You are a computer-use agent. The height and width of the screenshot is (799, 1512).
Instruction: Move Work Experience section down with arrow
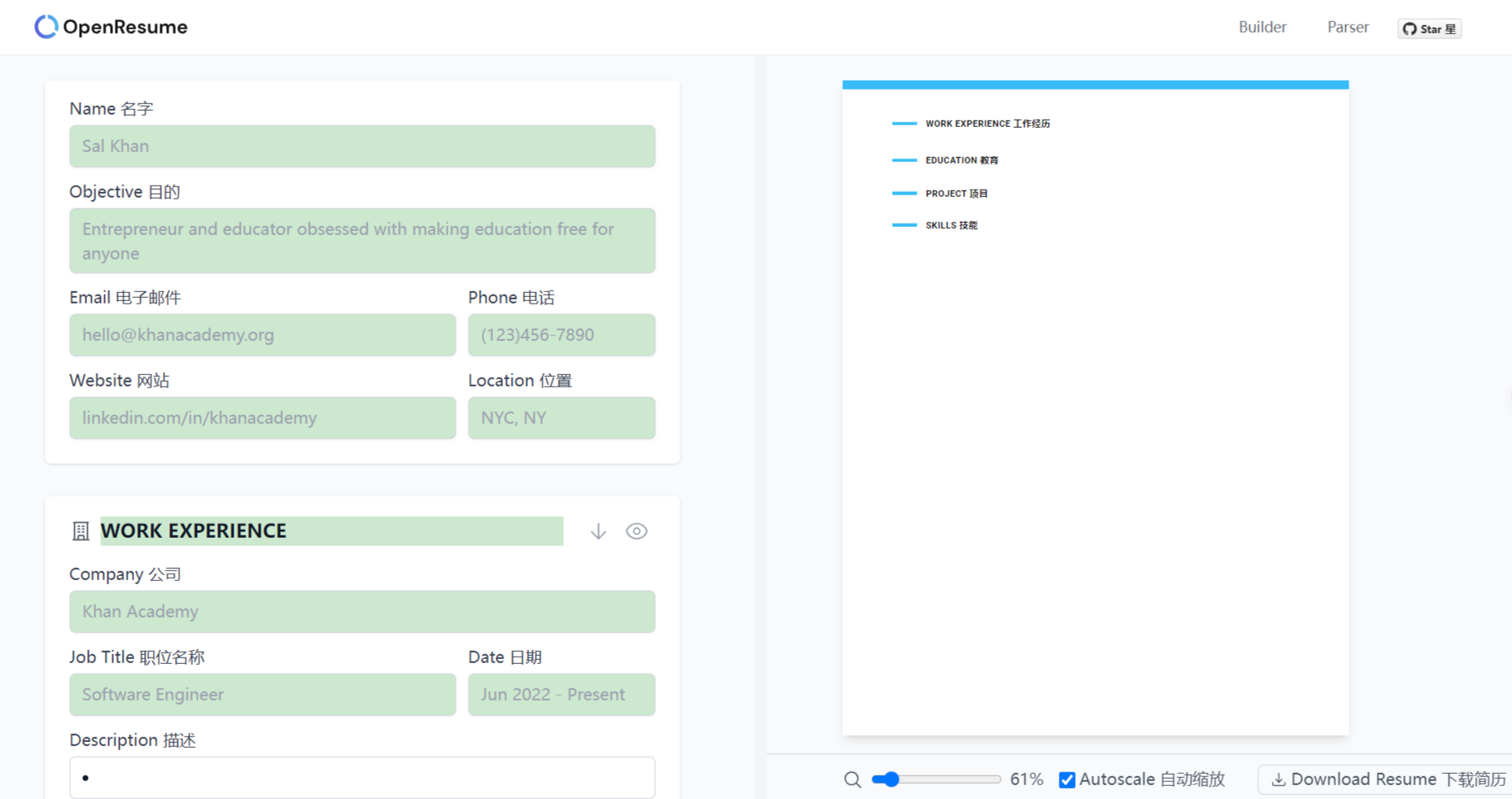pyautogui.click(x=598, y=531)
